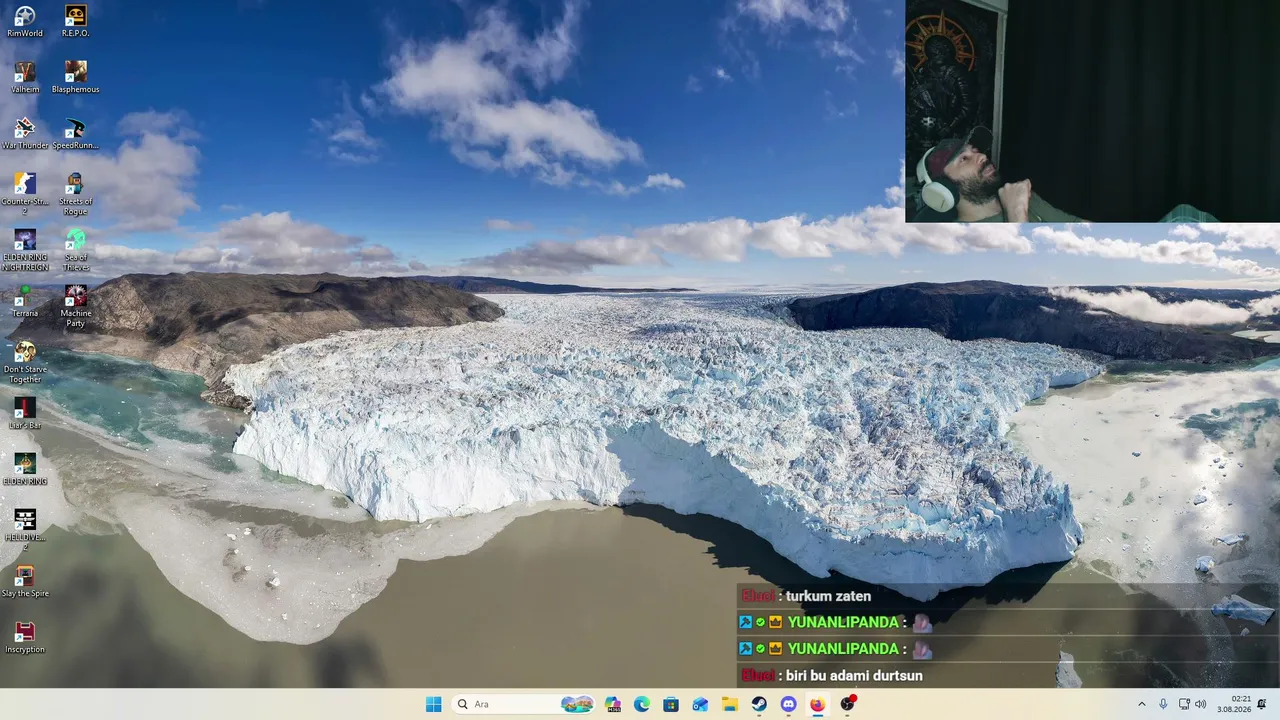This screenshot has height=720, width=1280.
Task: Select the Blasphemous desktop icon
Action: [75, 77]
